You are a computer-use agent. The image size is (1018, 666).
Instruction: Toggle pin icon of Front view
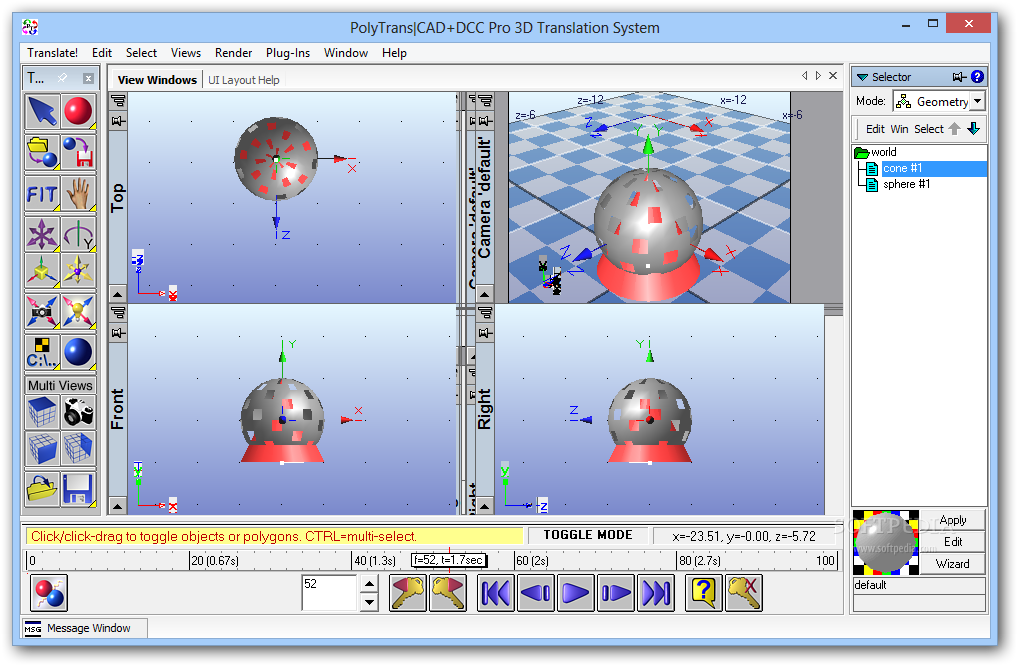tap(118, 333)
